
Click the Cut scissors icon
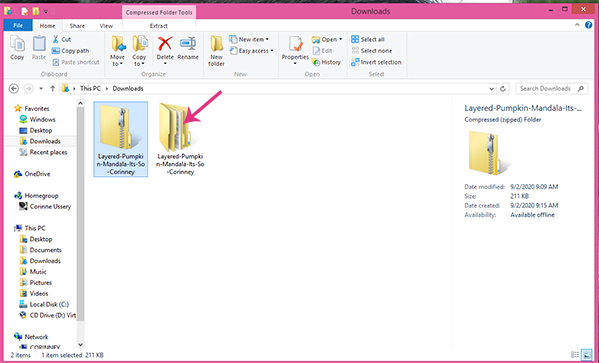coord(56,39)
